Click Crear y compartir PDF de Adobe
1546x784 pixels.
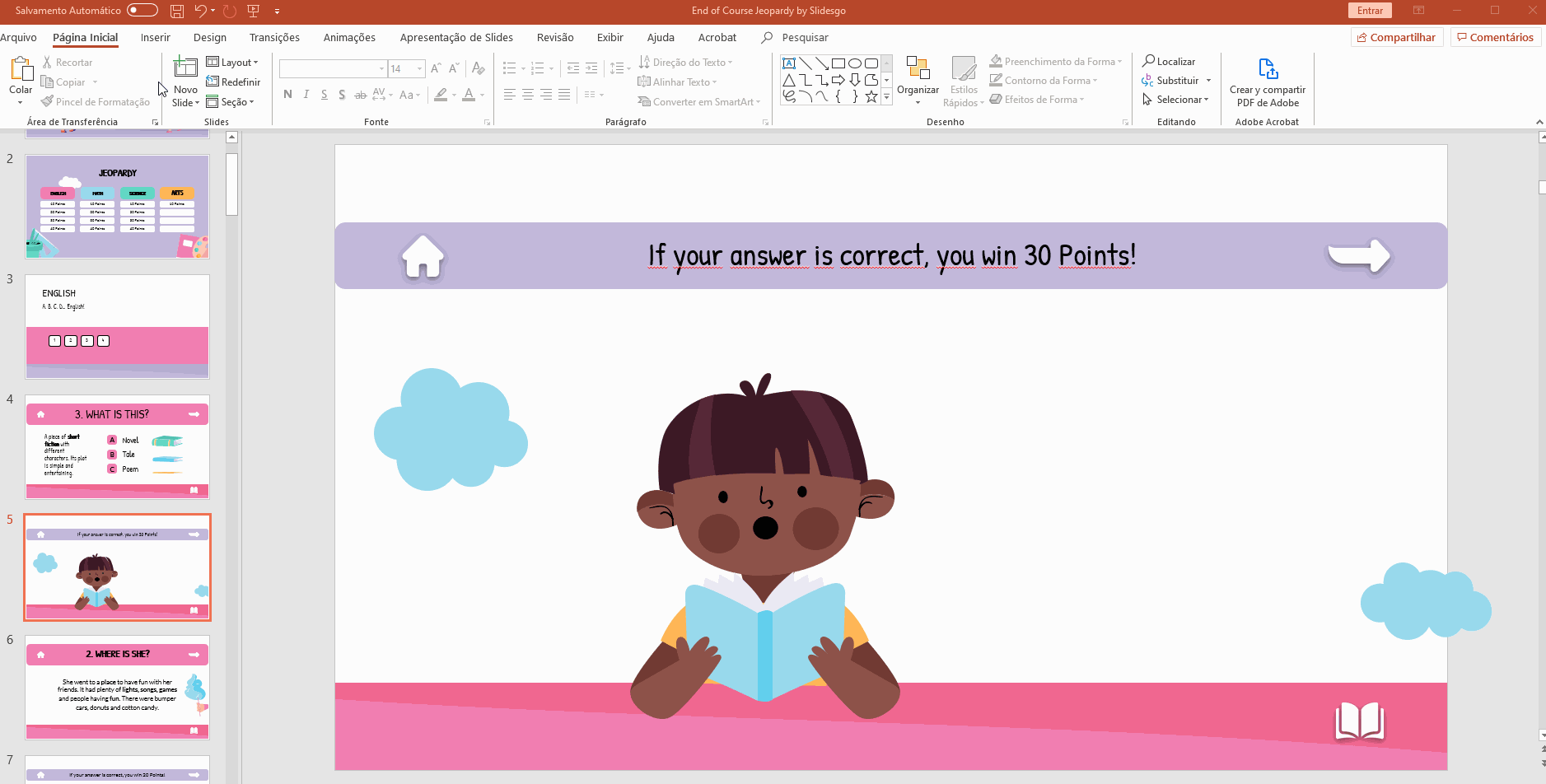click(1267, 82)
